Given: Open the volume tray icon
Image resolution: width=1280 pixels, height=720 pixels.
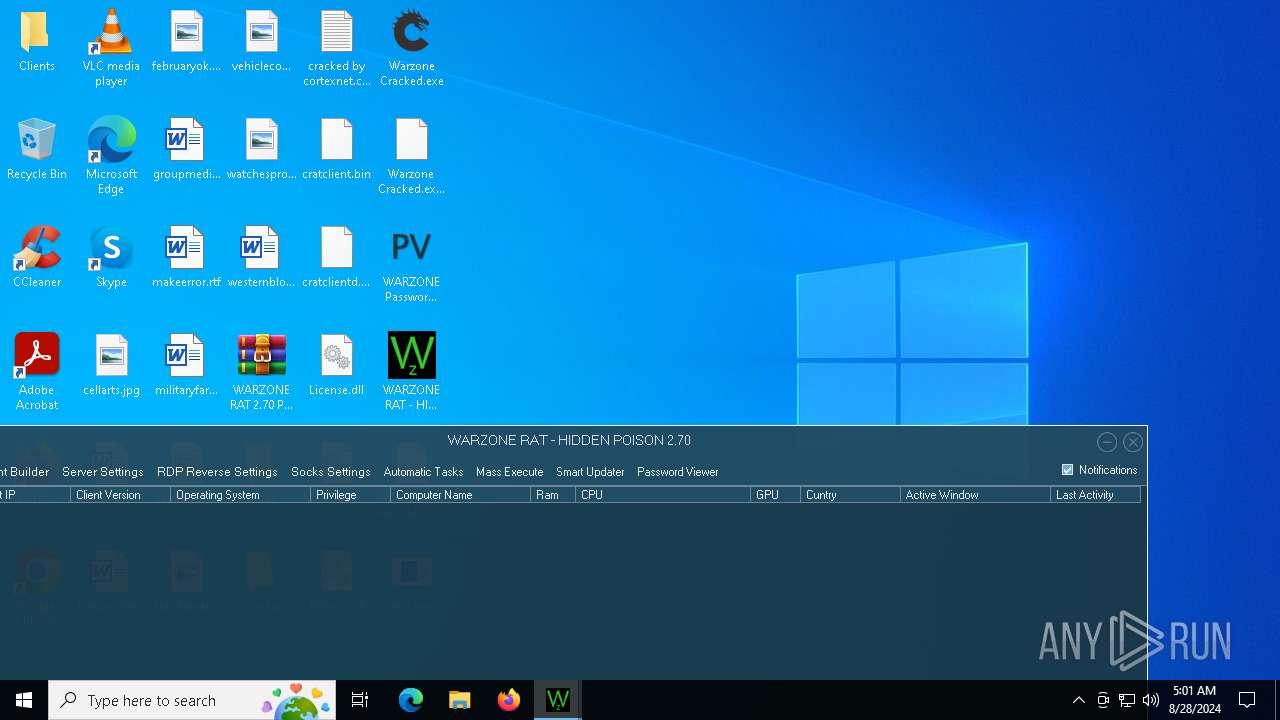Looking at the screenshot, I should [1151, 700].
